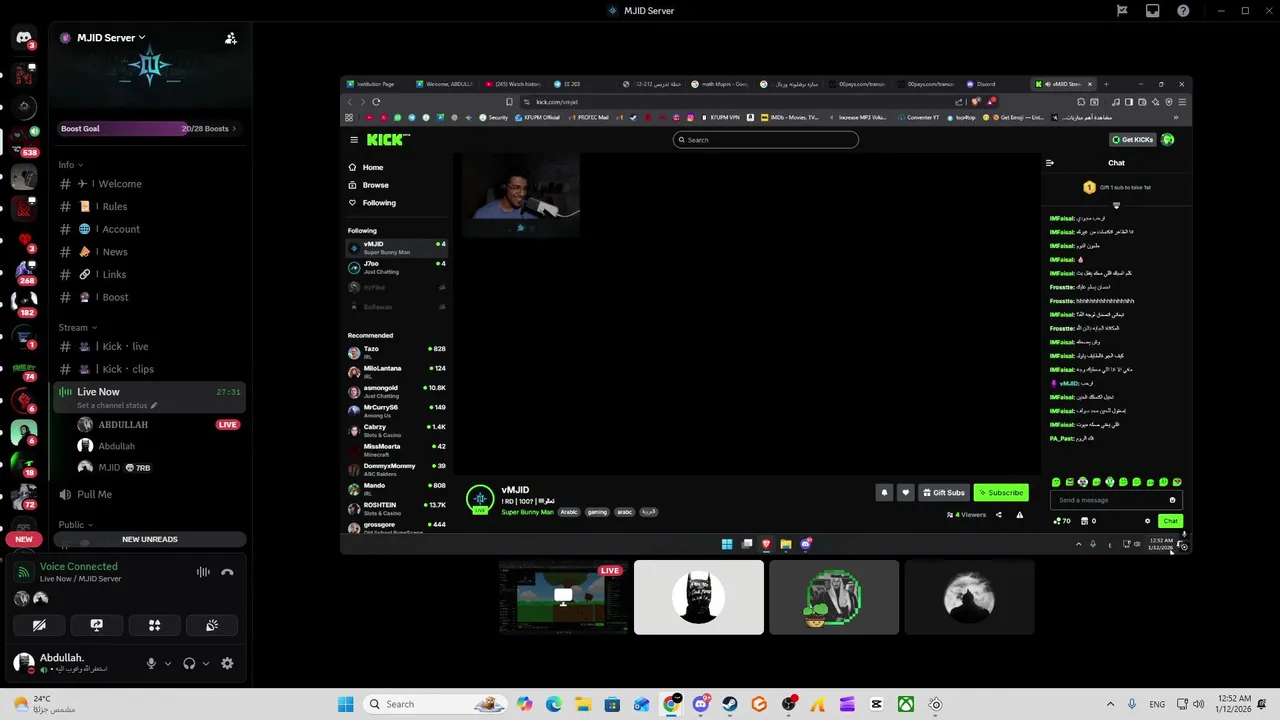Click the Kick search box
Image resolution: width=1280 pixels, height=720 pixels.
point(766,140)
